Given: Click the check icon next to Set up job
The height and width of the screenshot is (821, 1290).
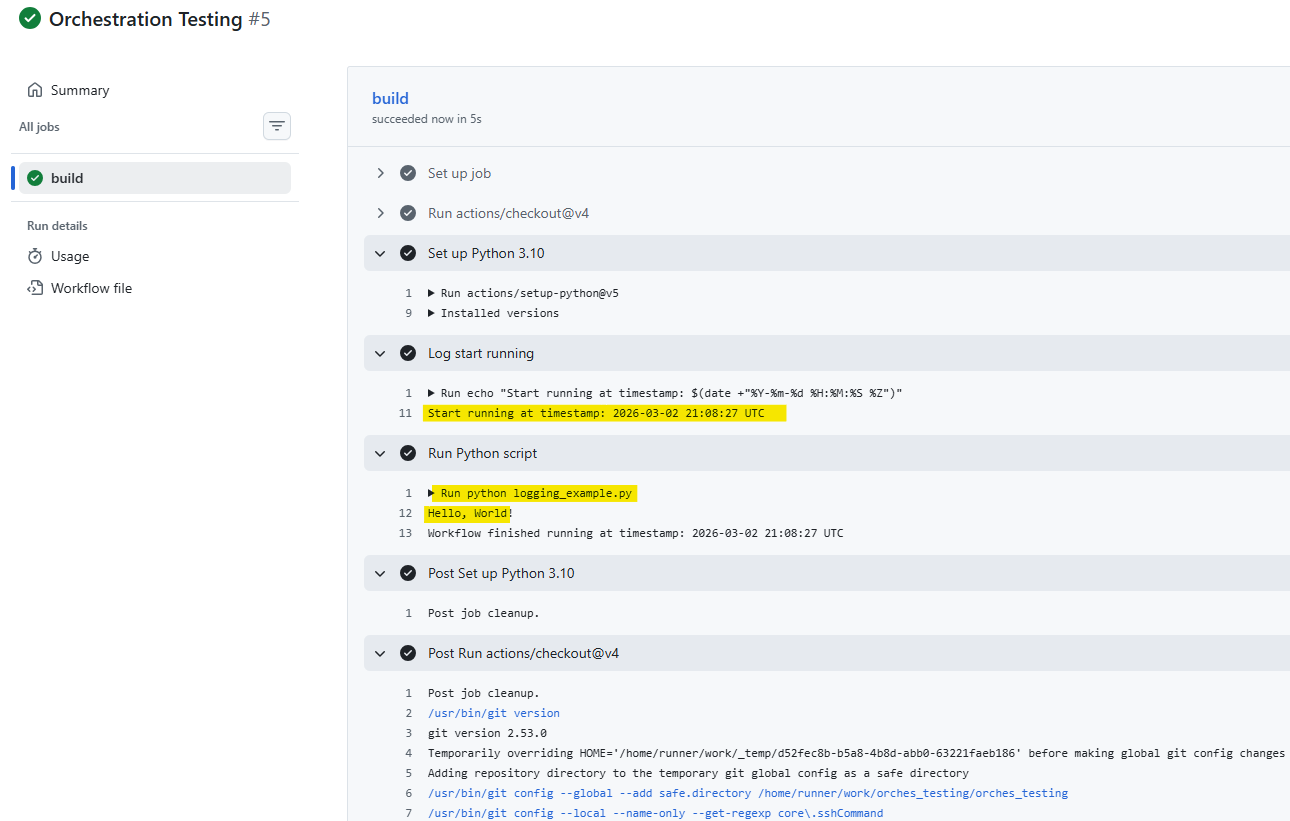Looking at the screenshot, I should [x=408, y=173].
